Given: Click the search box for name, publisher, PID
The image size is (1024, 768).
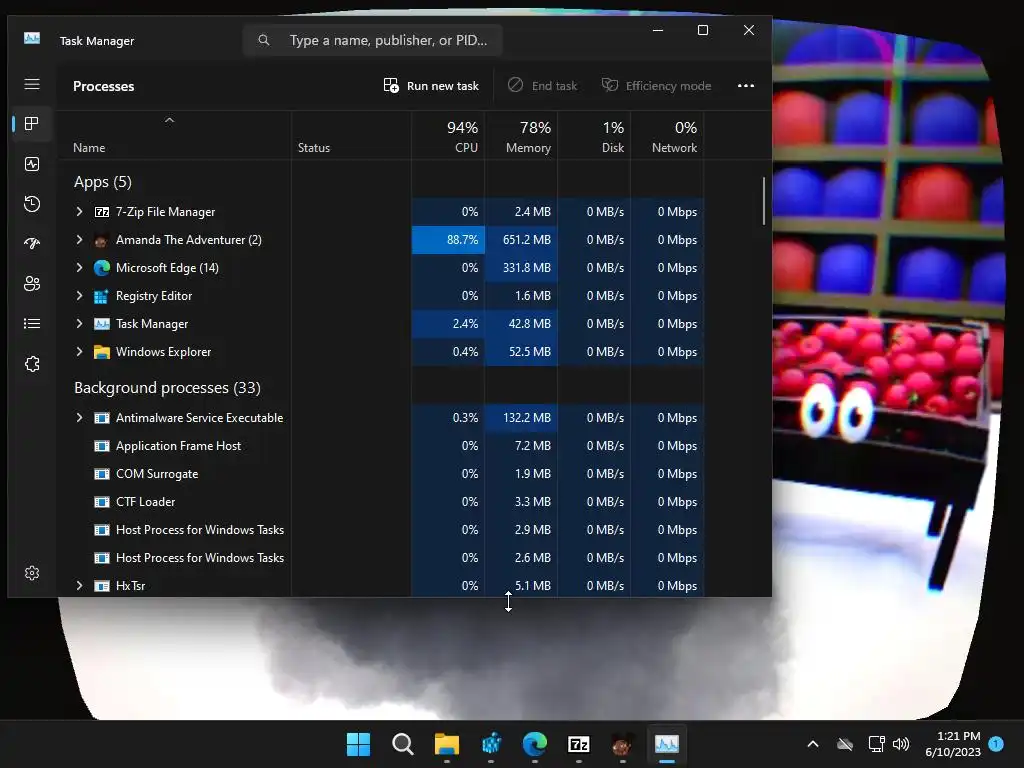Looking at the screenshot, I should pos(373,40).
